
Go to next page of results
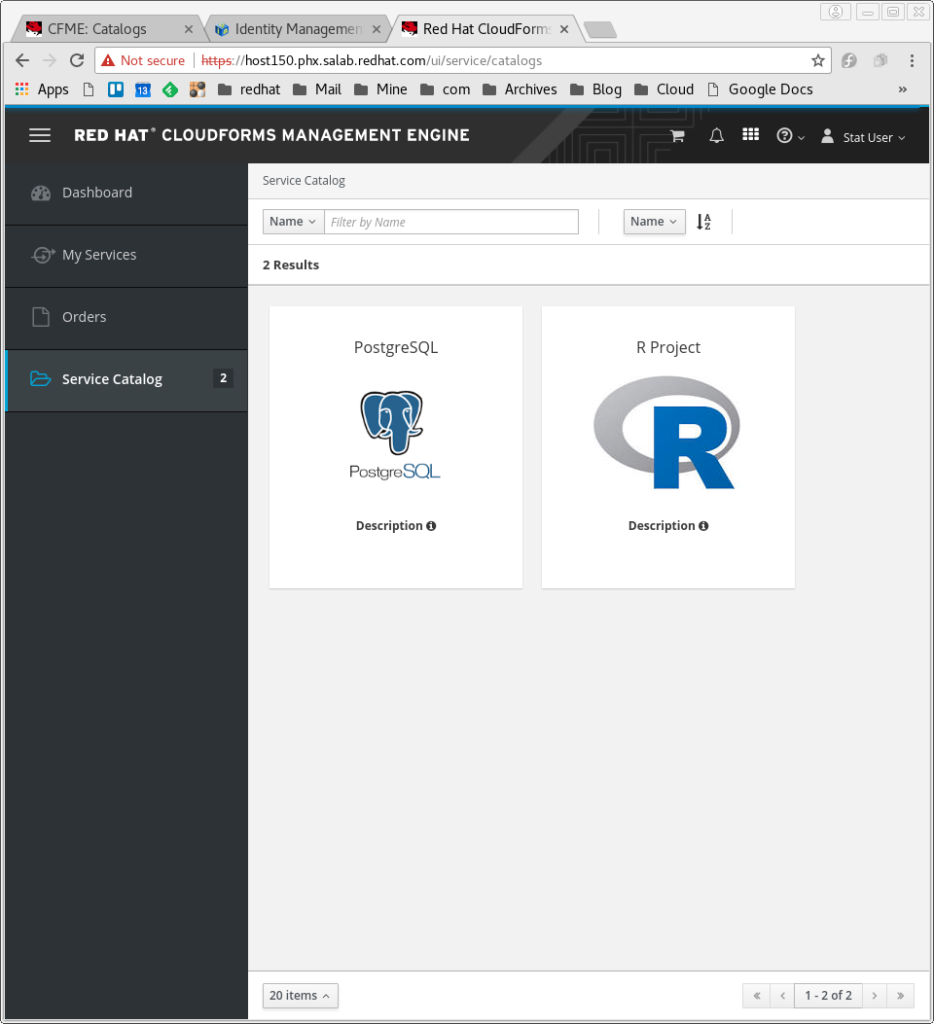[875, 995]
